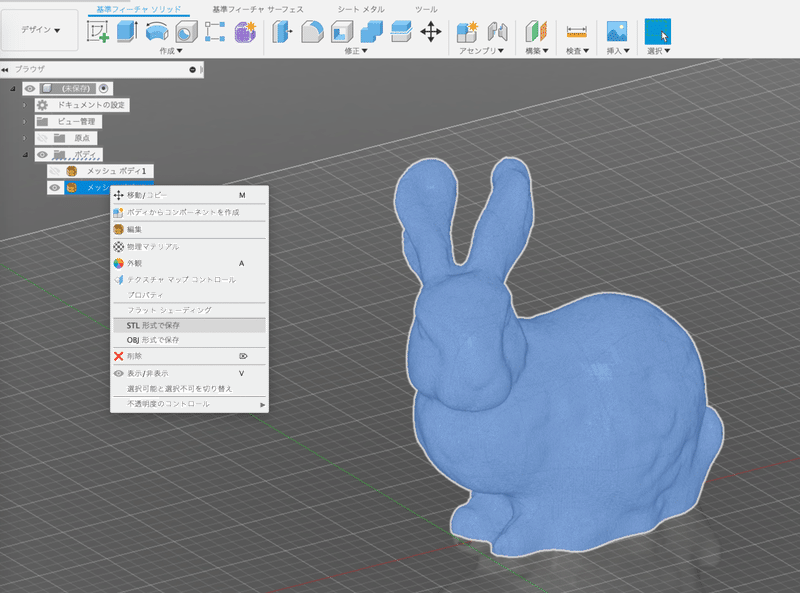Open the デザイン workspace dropdown
Image resolution: width=800 pixels, height=593 pixels.
[41, 30]
